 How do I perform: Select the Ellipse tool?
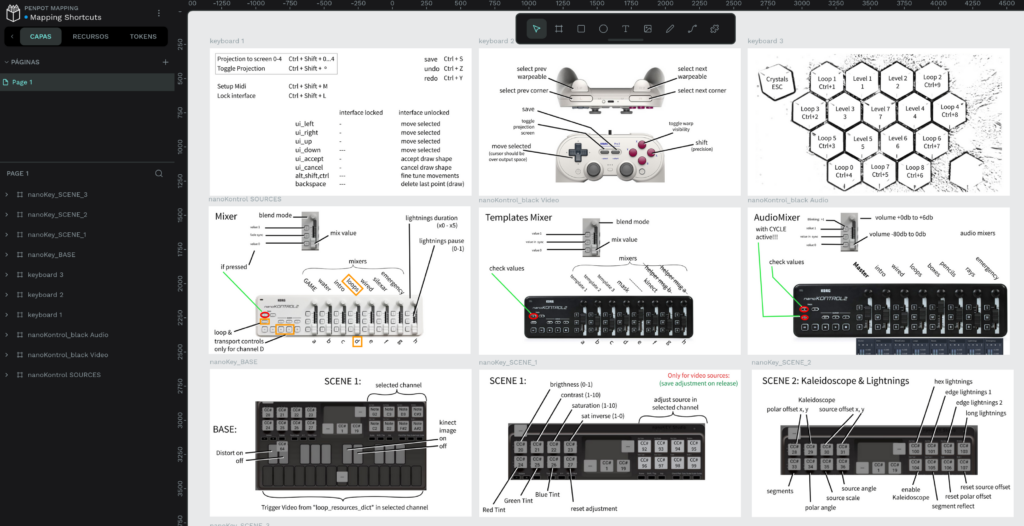(603, 29)
